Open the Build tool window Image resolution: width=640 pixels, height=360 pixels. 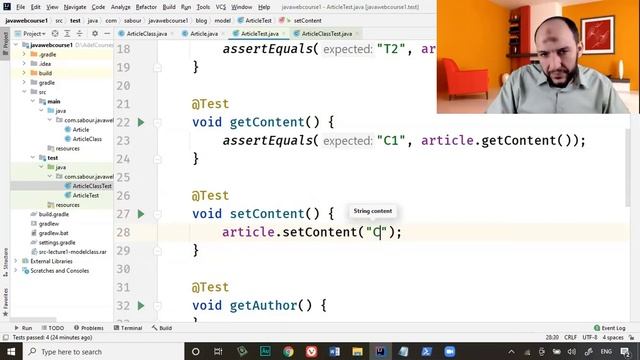(162, 328)
